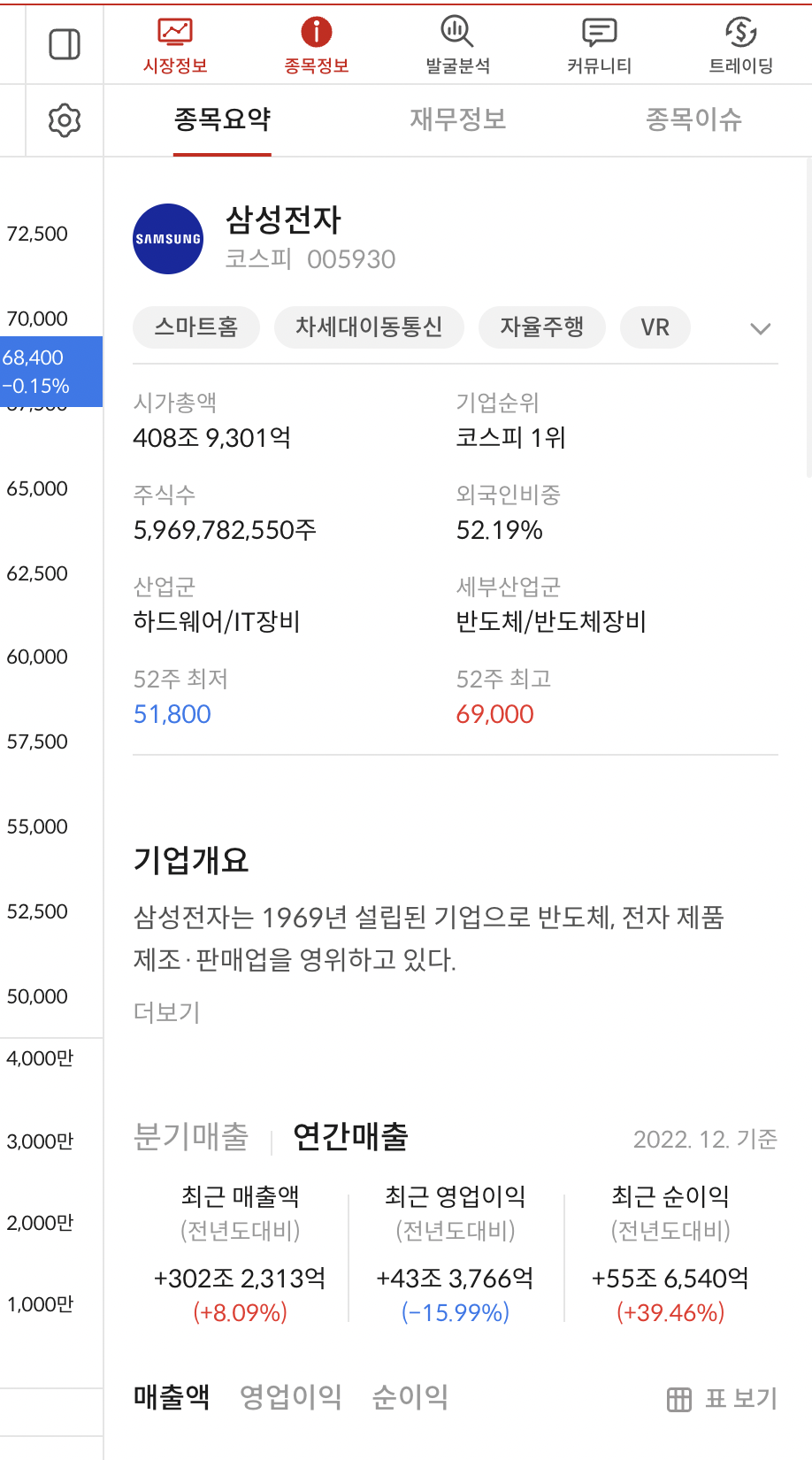Click the 1,000만 volume axis label
The image size is (812, 1460).
pos(40,1304)
